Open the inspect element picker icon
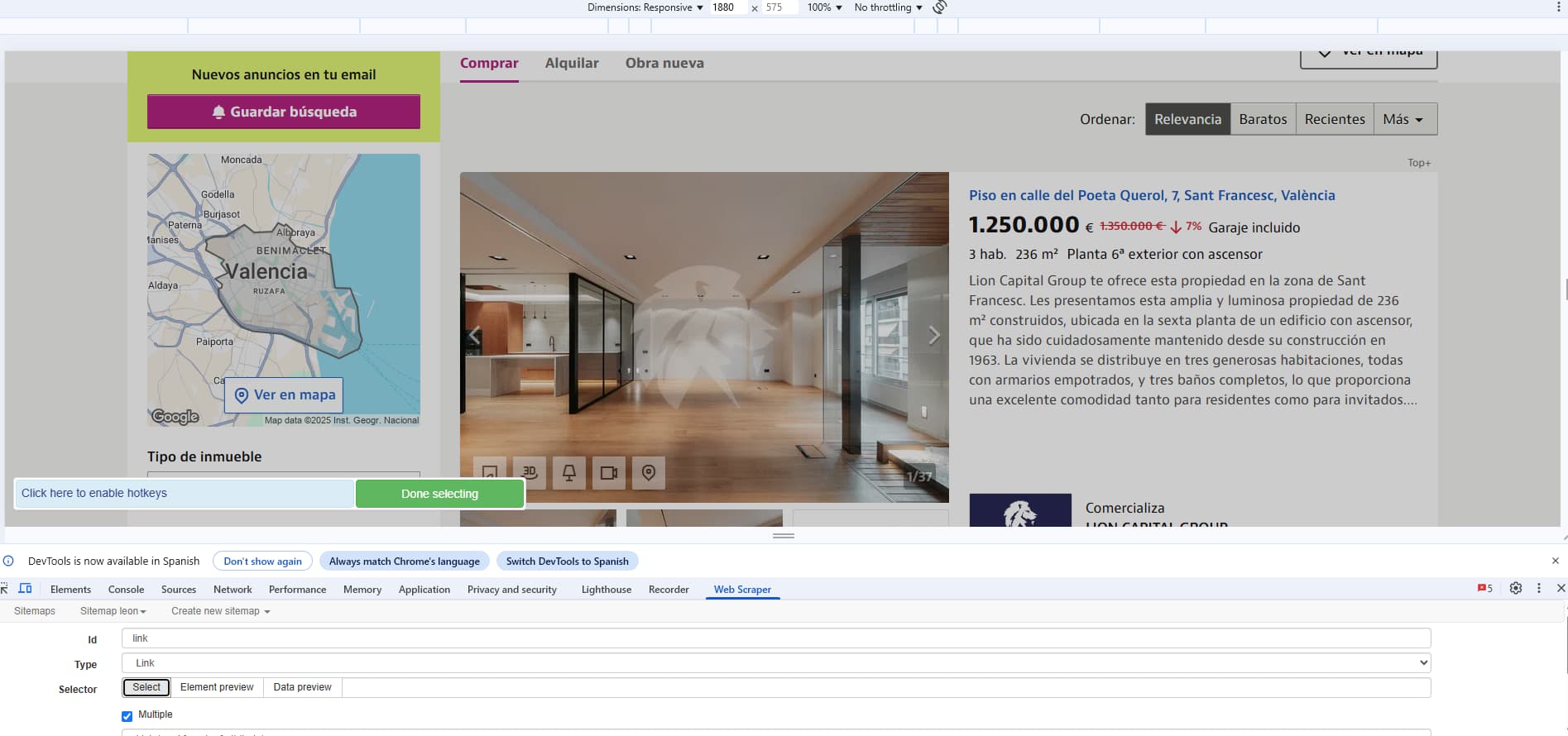 [x=5, y=589]
